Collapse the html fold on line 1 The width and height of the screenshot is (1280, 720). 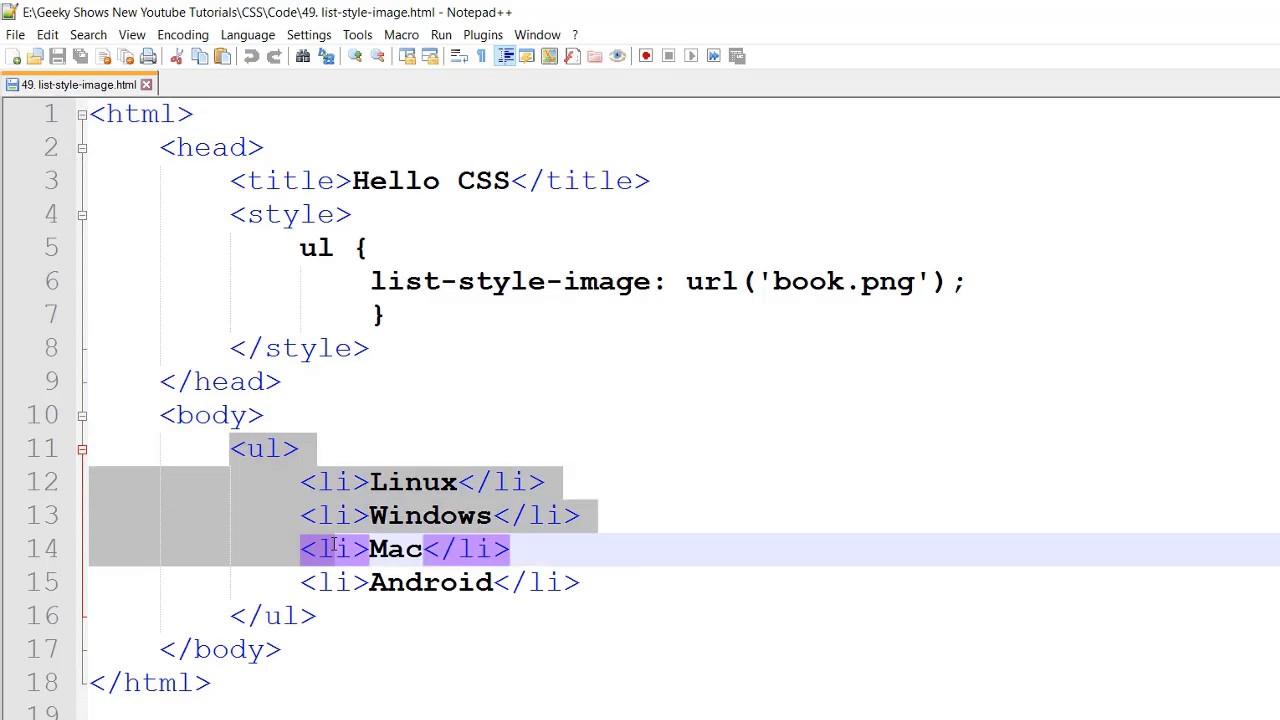[82, 115]
